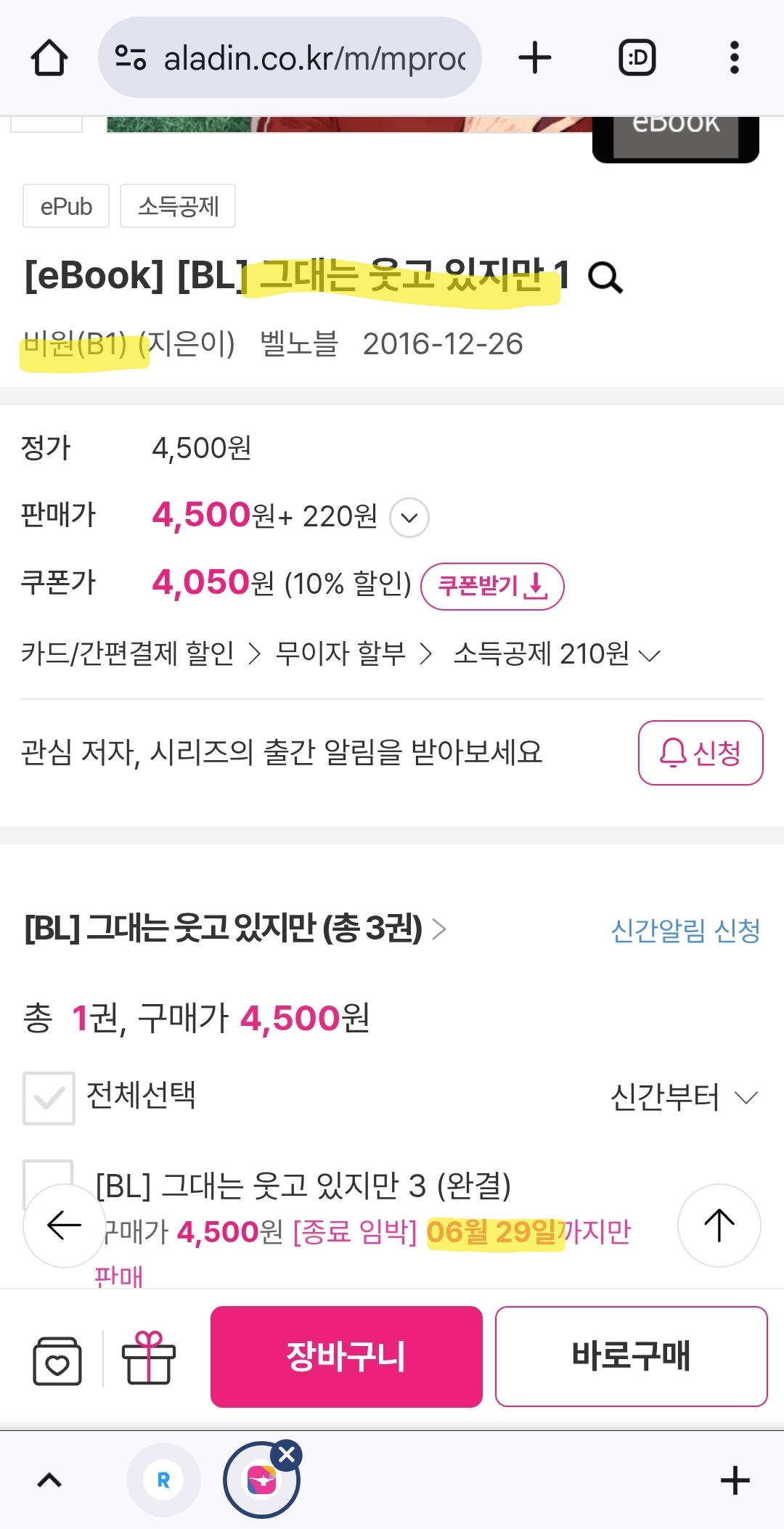
Task: Check the 전체선택 checkbox
Action: pos(49,1098)
